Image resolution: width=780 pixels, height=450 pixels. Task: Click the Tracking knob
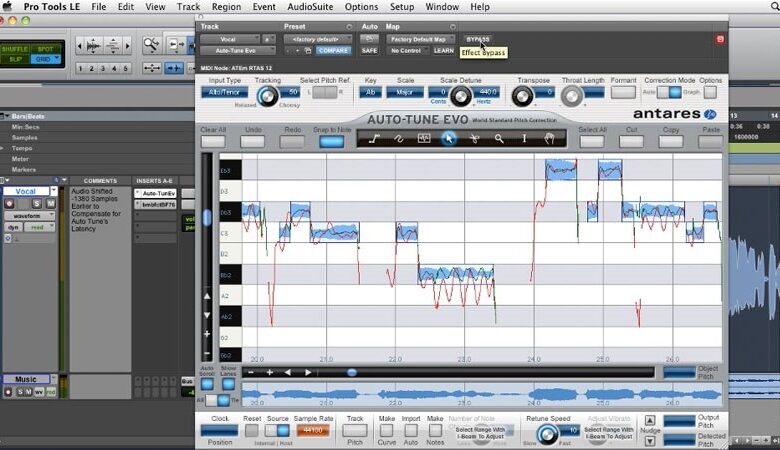(267, 96)
